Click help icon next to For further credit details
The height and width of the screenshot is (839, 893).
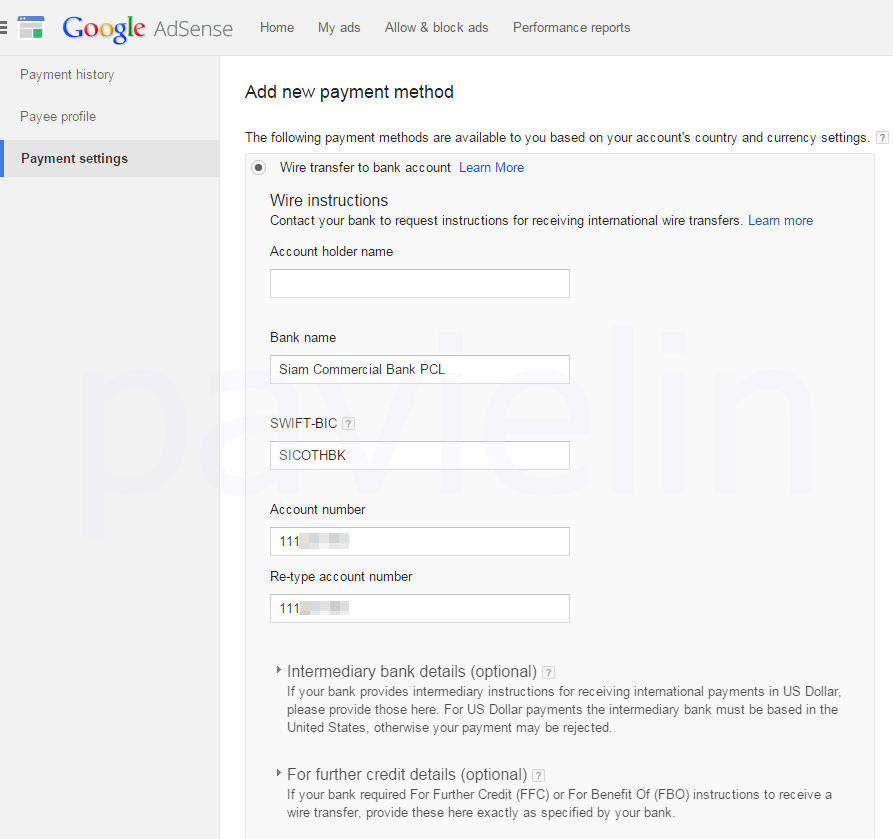point(538,776)
